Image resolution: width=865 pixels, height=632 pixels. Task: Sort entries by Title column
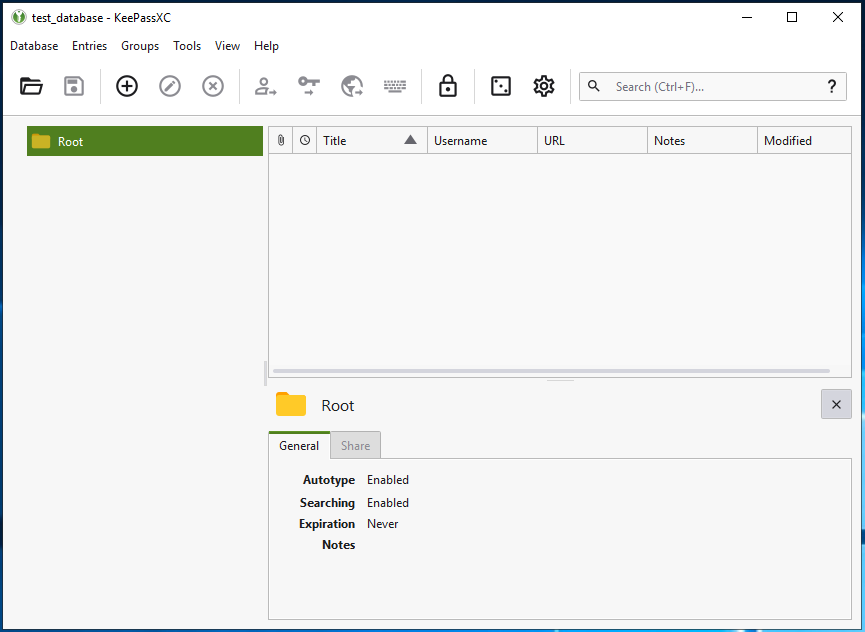[371, 140]
